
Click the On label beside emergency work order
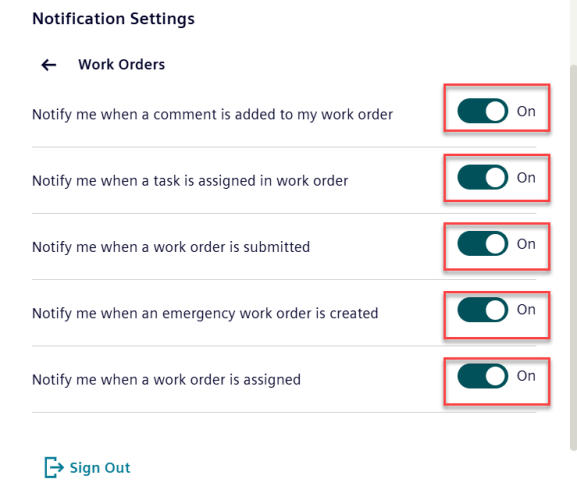pyautogui.click(x=526, y=309)
